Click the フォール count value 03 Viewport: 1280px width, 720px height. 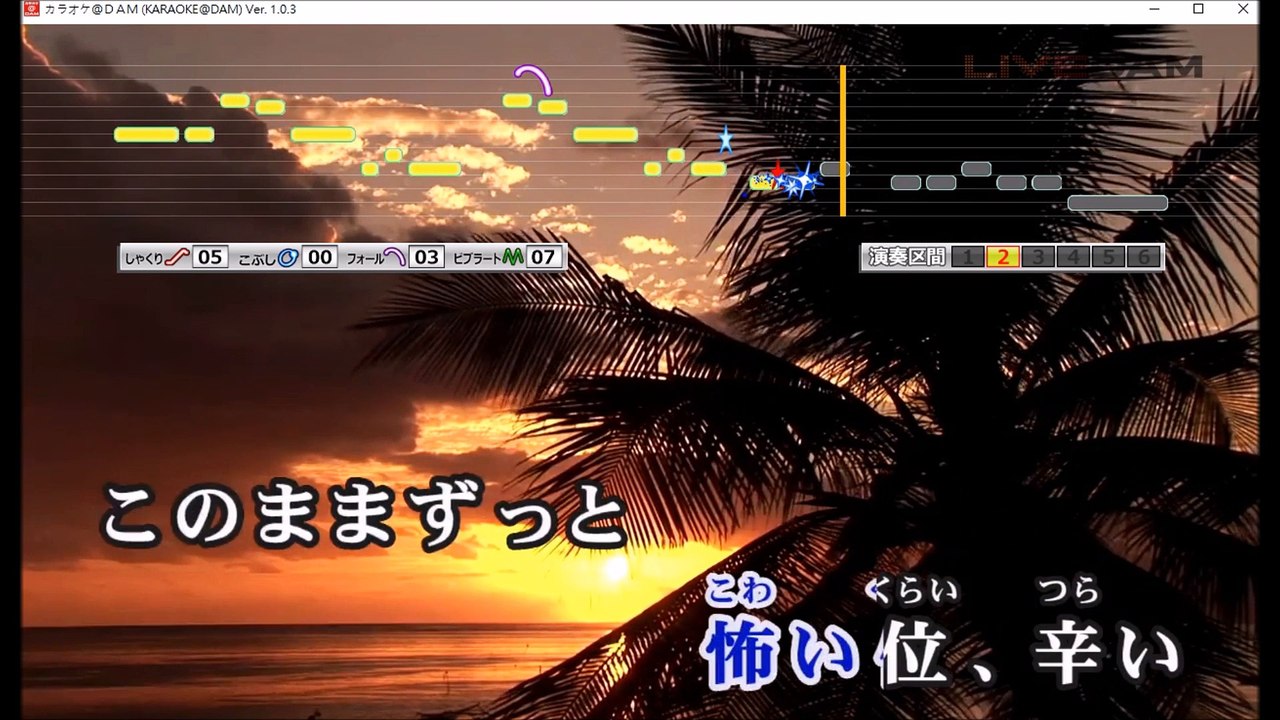427,257
